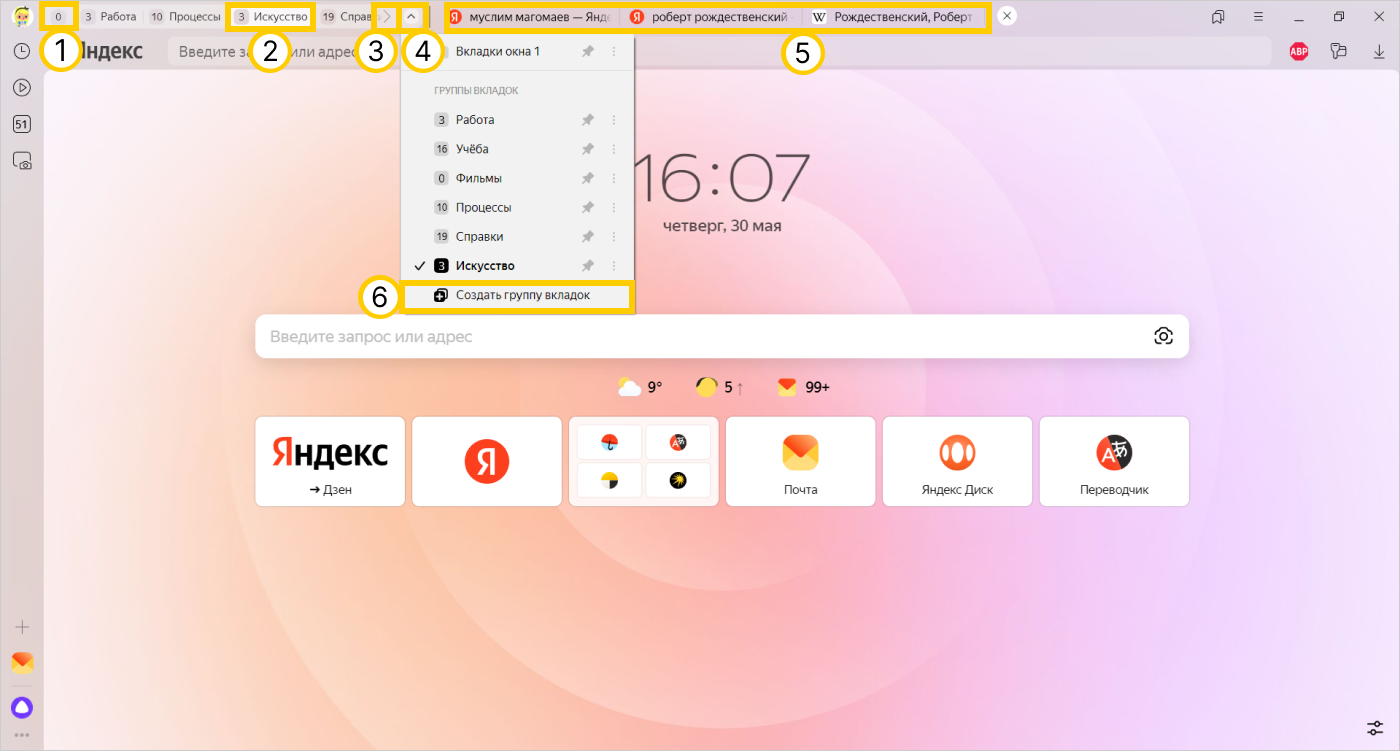Open the calendar 51 icon in sidebar

[x=21, y=124]
